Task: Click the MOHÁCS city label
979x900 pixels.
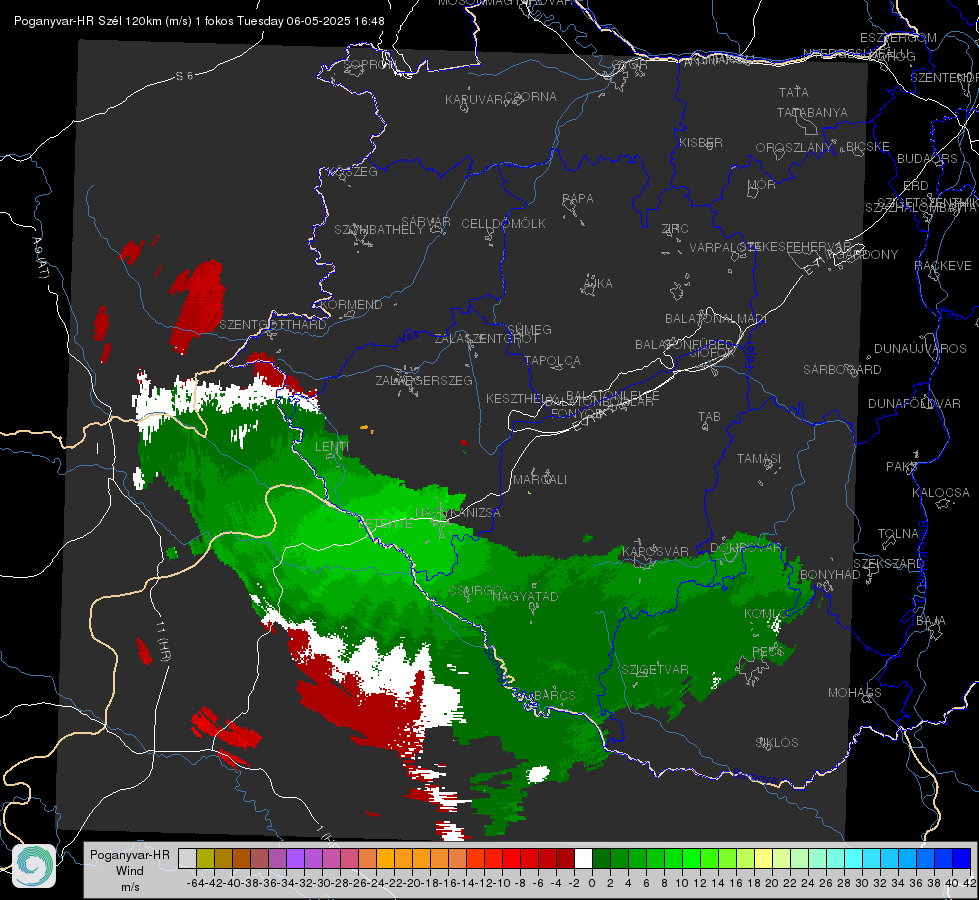Action: pyautogui.click(x=855, y=693)
